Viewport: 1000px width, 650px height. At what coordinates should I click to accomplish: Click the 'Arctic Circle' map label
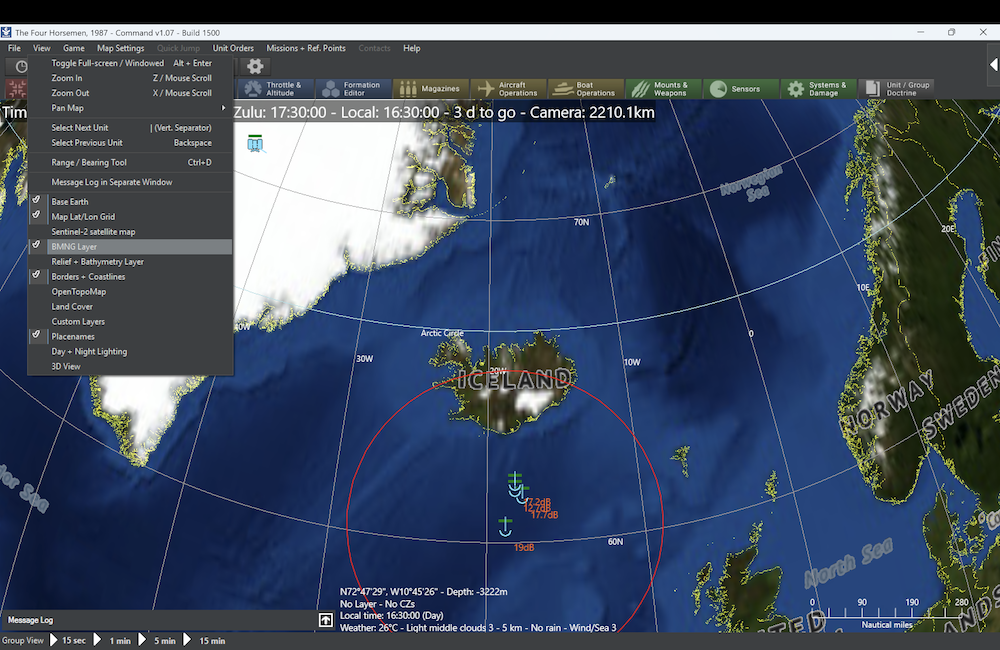(x=442, y=333)
